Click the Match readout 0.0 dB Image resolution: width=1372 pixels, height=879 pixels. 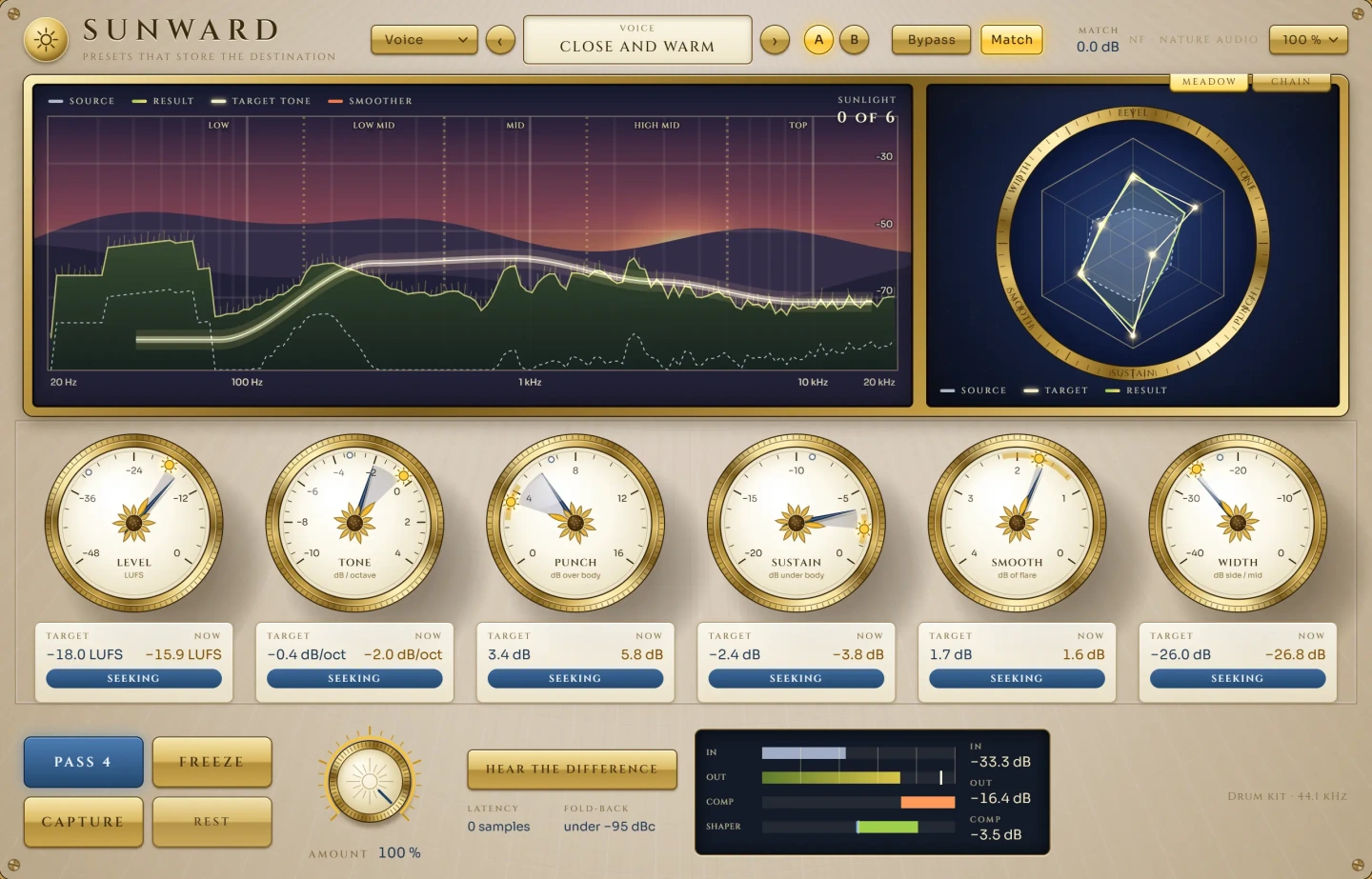tap(1098, 47)
